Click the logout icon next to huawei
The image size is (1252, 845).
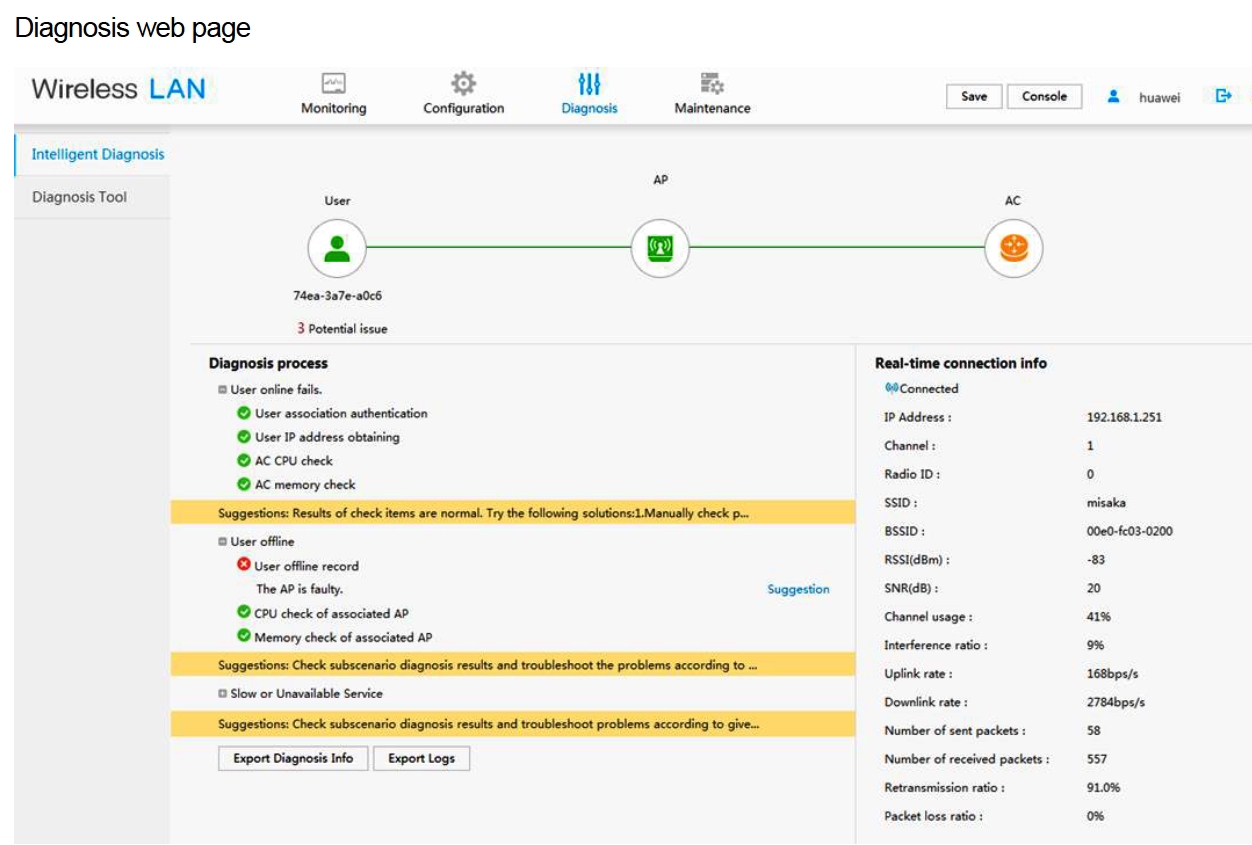(1223, 96)
